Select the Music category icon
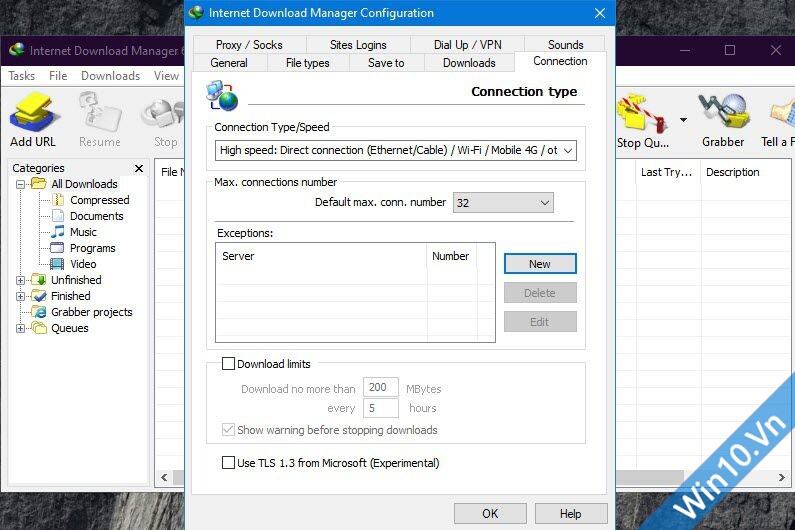This screenshot has height=530, width=795. 58,232
